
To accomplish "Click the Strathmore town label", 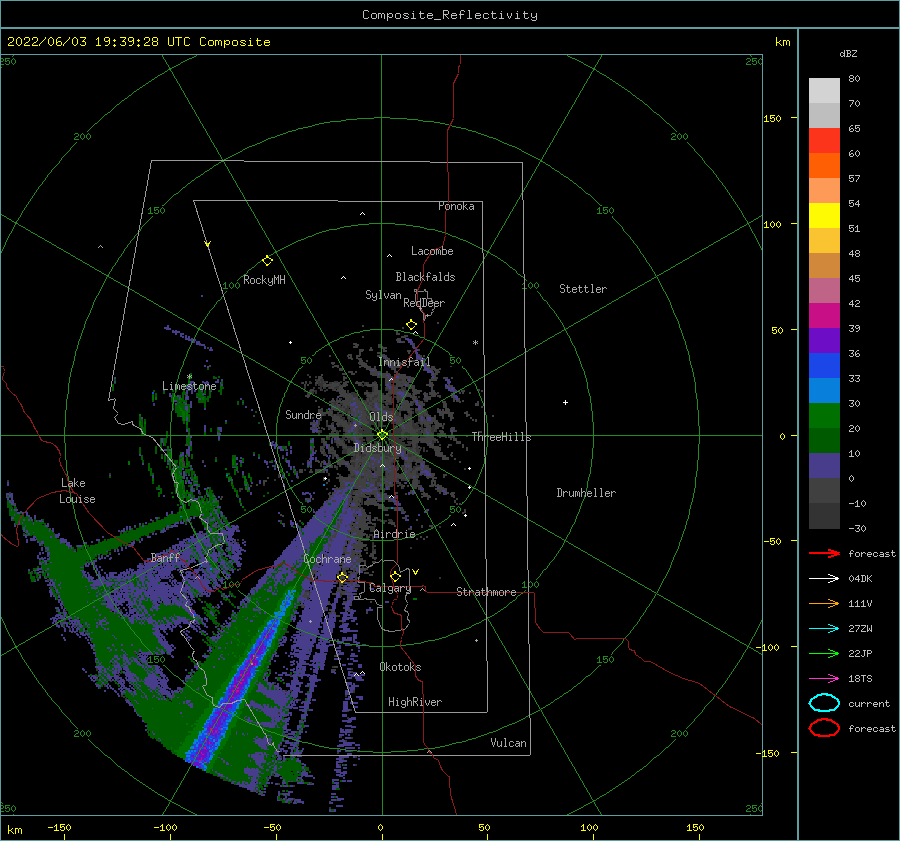I will pyautogui.click(x=486, y=592).
